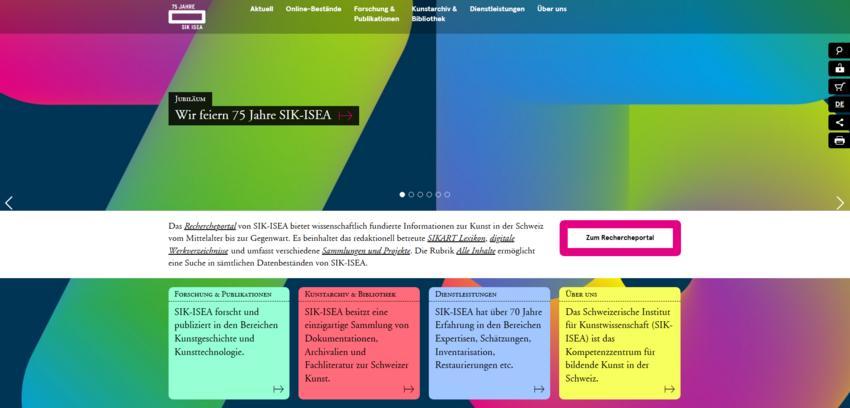Open the Über uns menu

click(552, 9)
